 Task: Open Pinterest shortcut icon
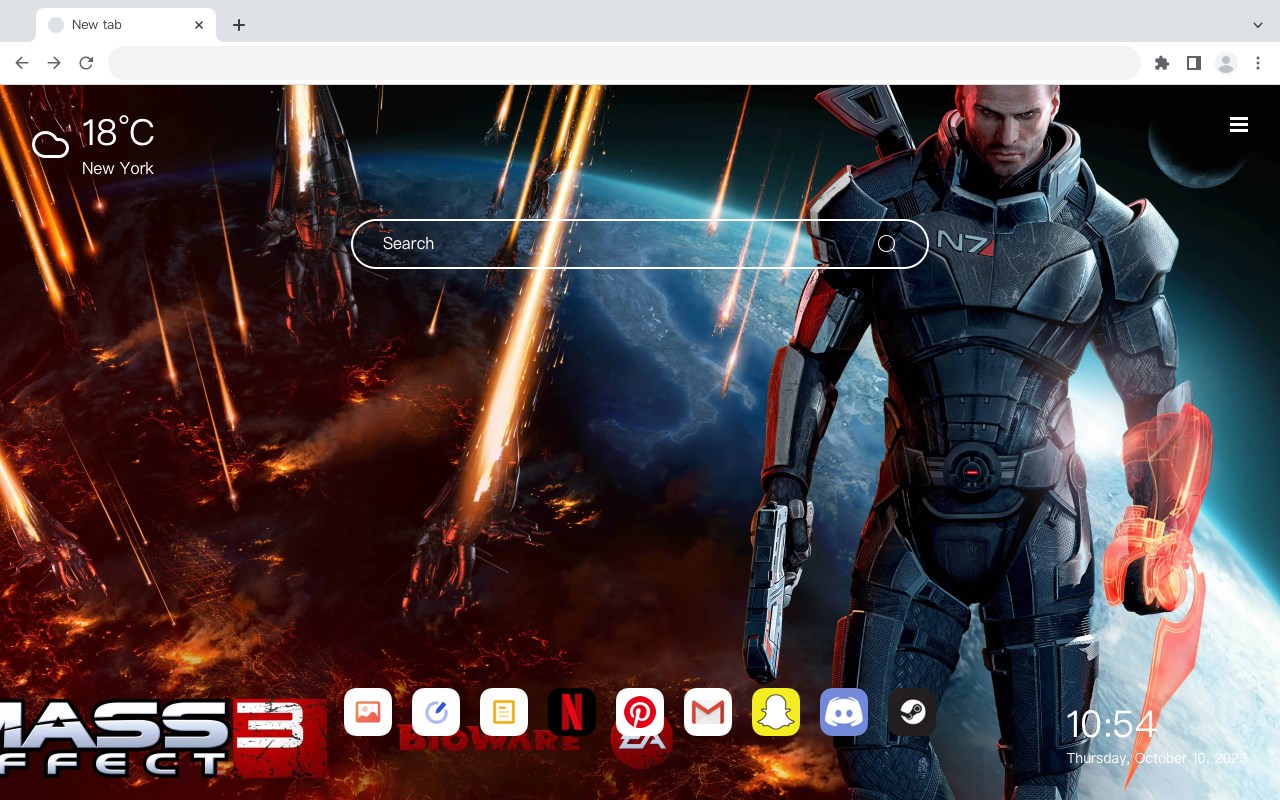640,712
